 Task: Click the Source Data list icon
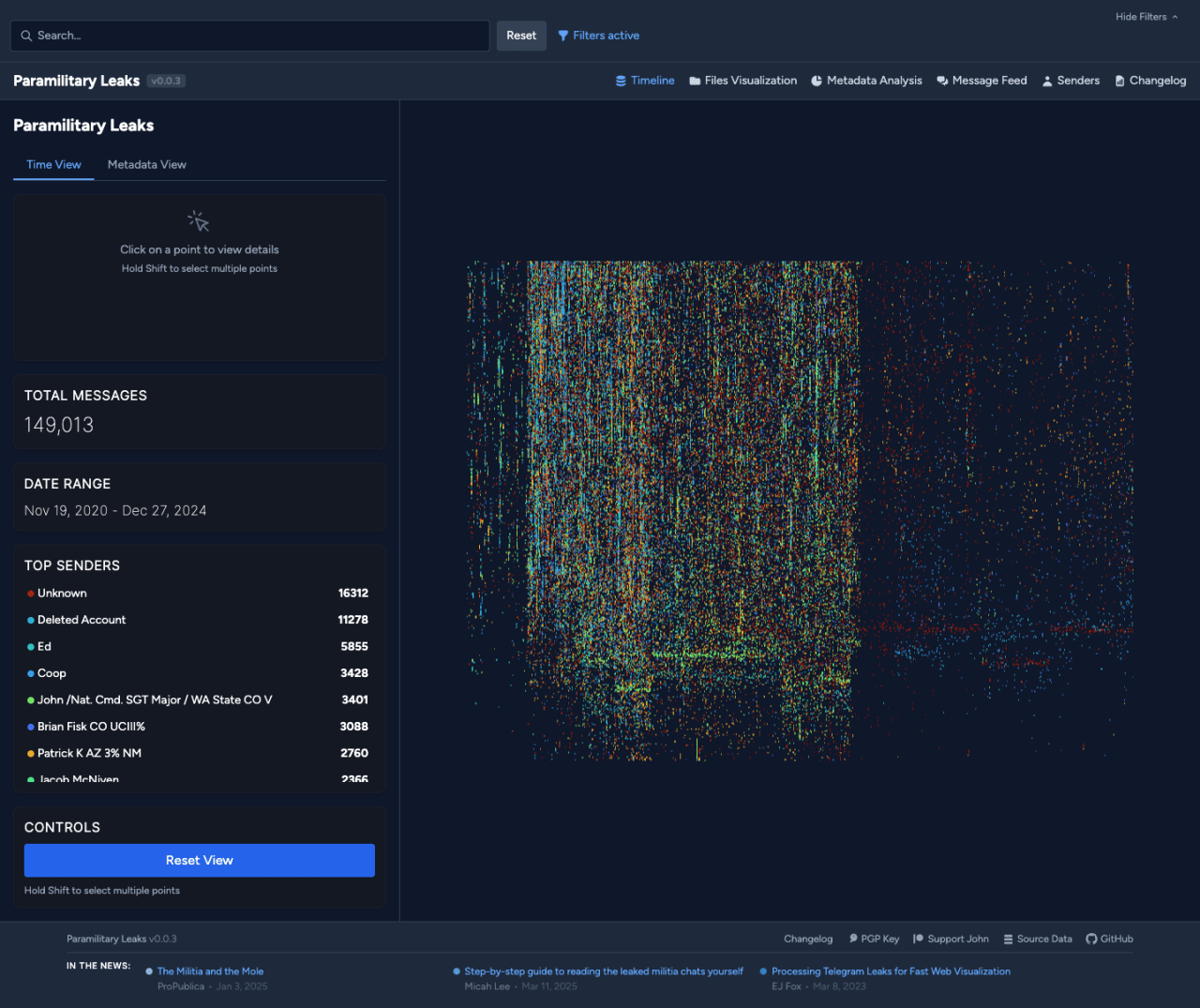(x=1008, y=939)
